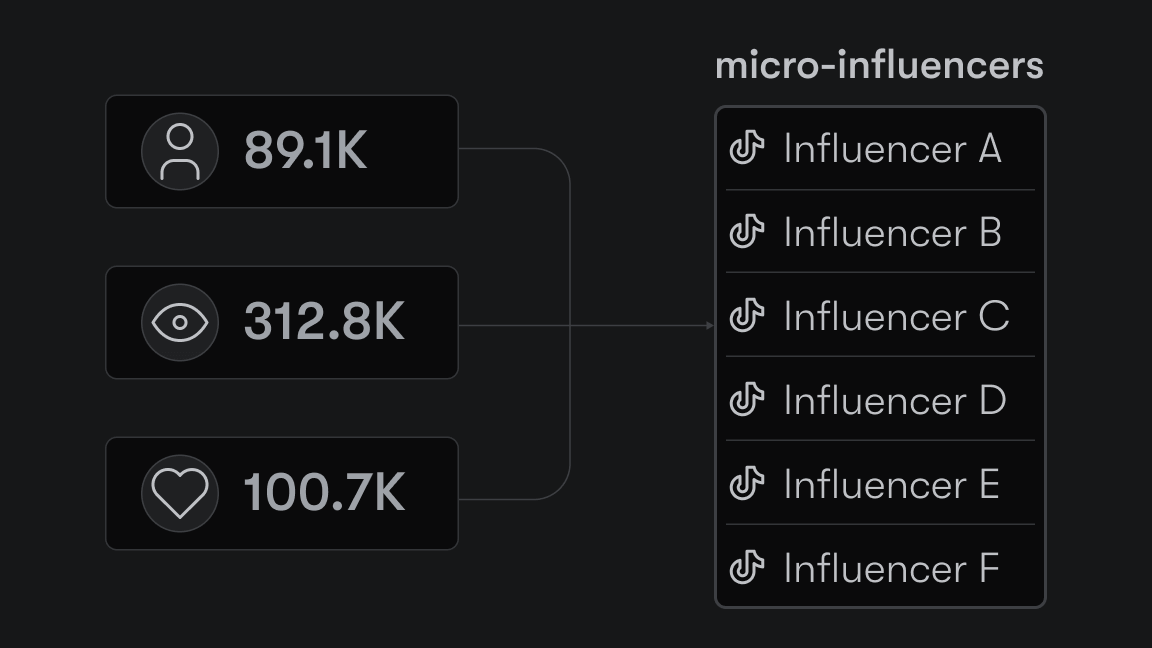Screen dimensions: 1152x648
Task: Click TikTok icon beside Influencer D
Action: pyautogui.click(x=746, y=400)
